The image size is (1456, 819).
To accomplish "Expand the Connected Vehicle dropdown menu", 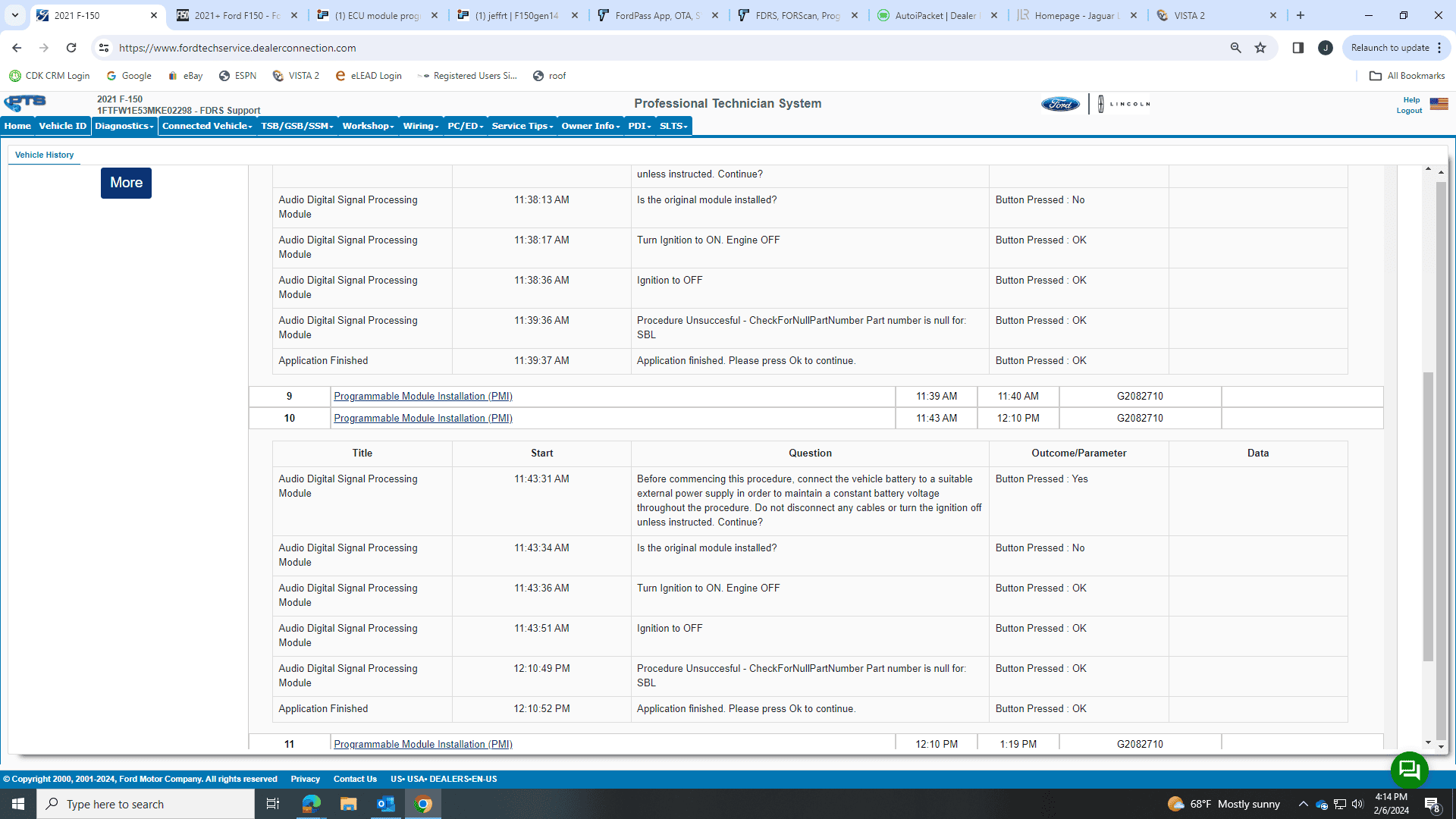I will (207, 126).
